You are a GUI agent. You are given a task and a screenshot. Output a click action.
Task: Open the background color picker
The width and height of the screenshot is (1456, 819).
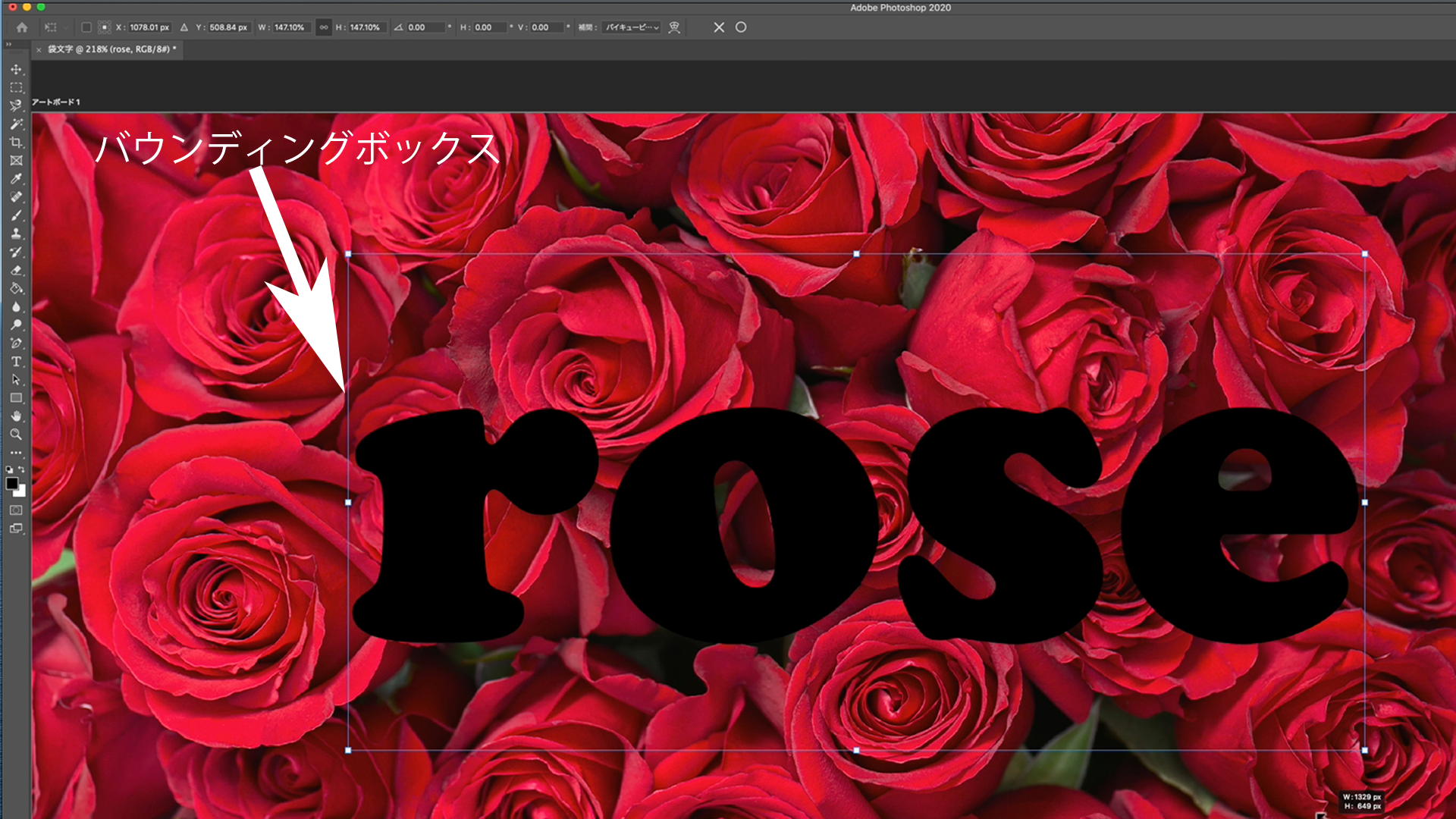tap(22, 493)
